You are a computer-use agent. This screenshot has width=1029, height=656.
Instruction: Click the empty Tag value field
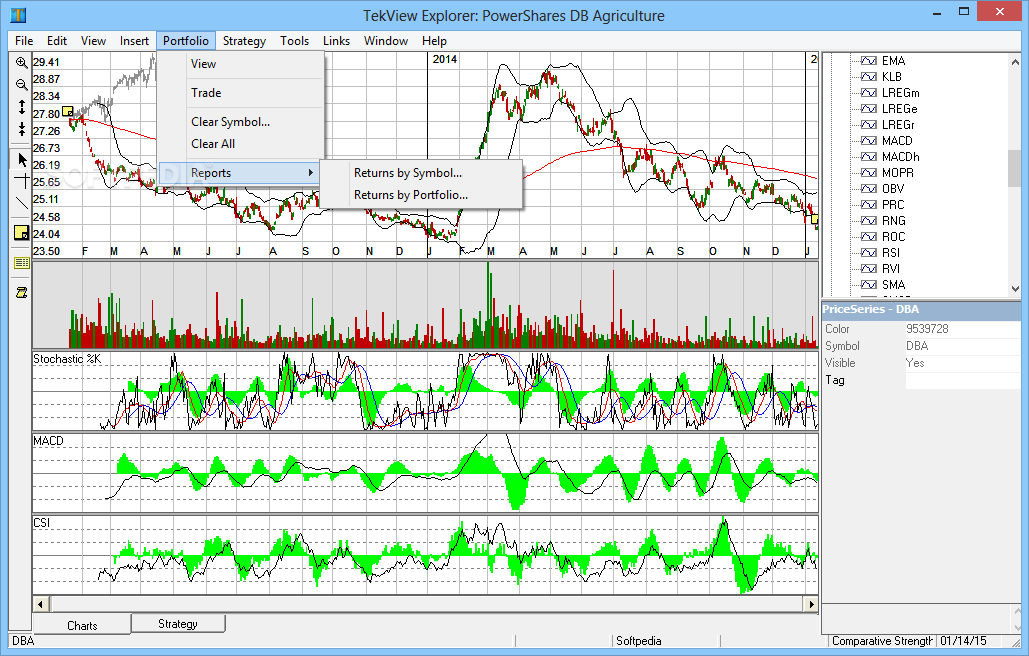coord(963,380)
